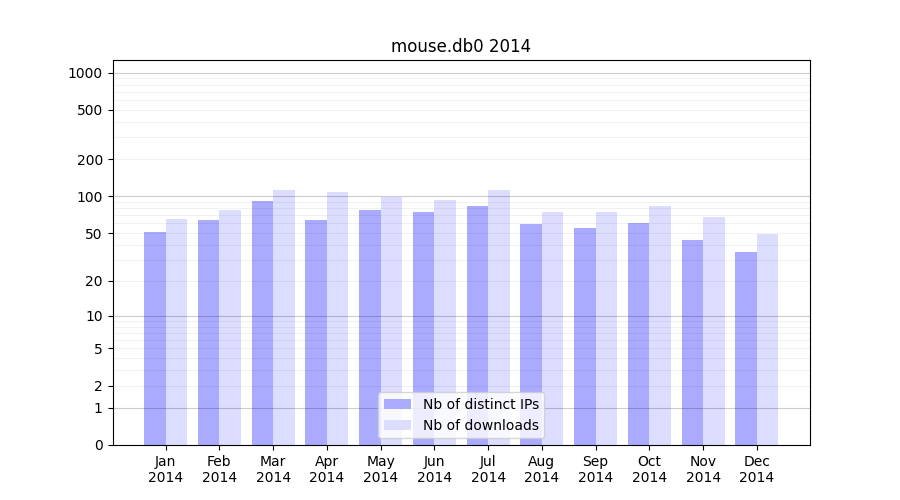Click the Jan 2014 distinct IPs bar

point(155,338)
